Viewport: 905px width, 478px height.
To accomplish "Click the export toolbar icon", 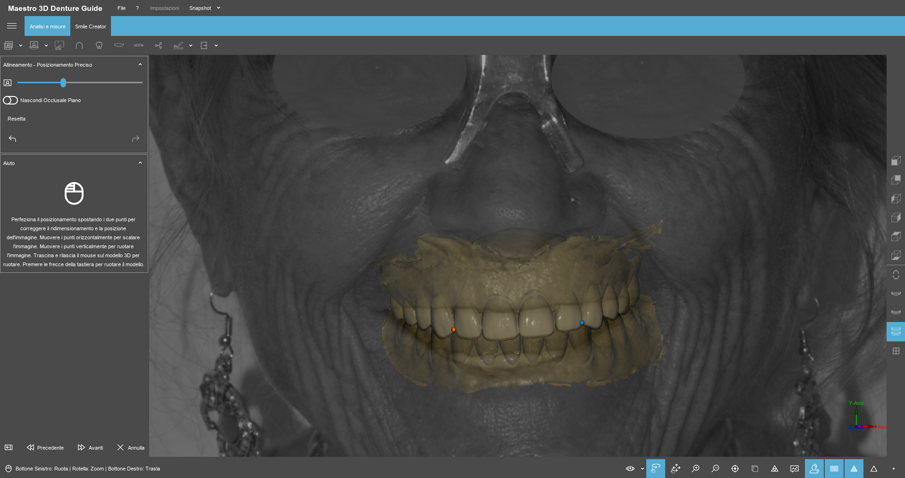I will click(204, 45).
